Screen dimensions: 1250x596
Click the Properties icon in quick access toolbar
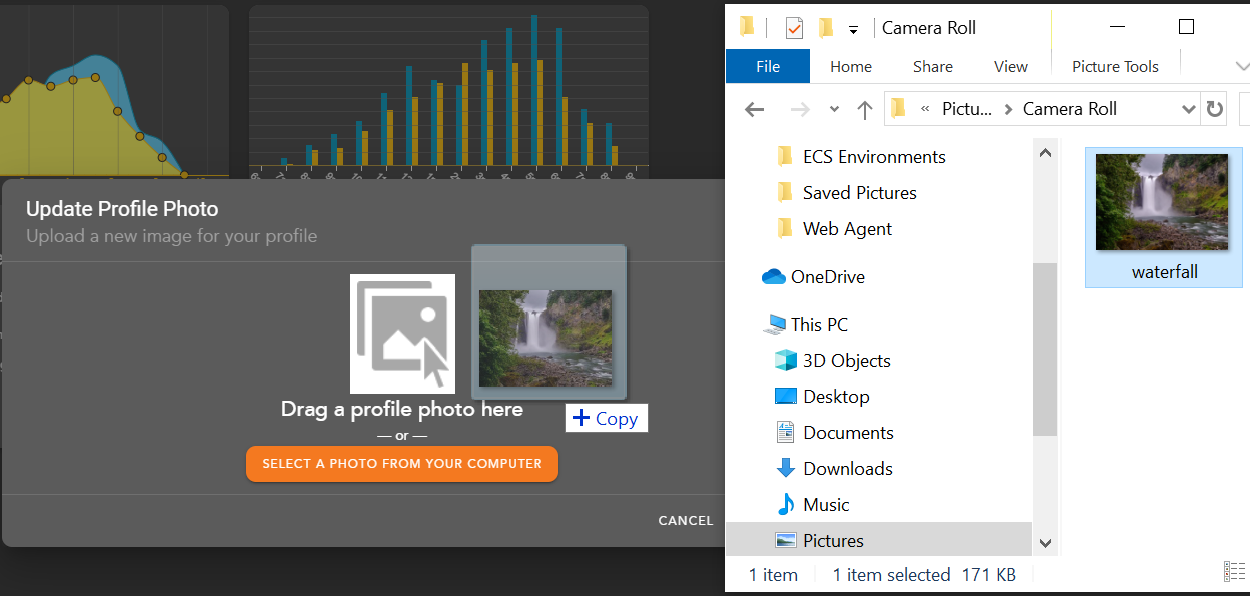[x=794, y=28]
